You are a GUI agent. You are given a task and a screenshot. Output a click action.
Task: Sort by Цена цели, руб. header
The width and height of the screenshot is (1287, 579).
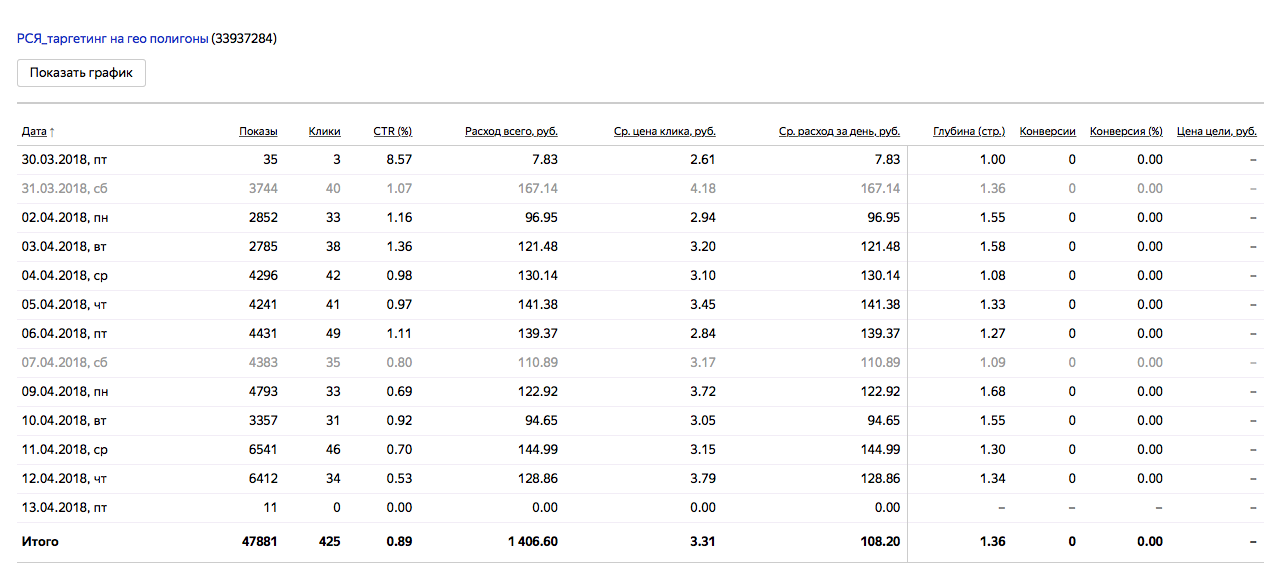[x=1217, y=131]
